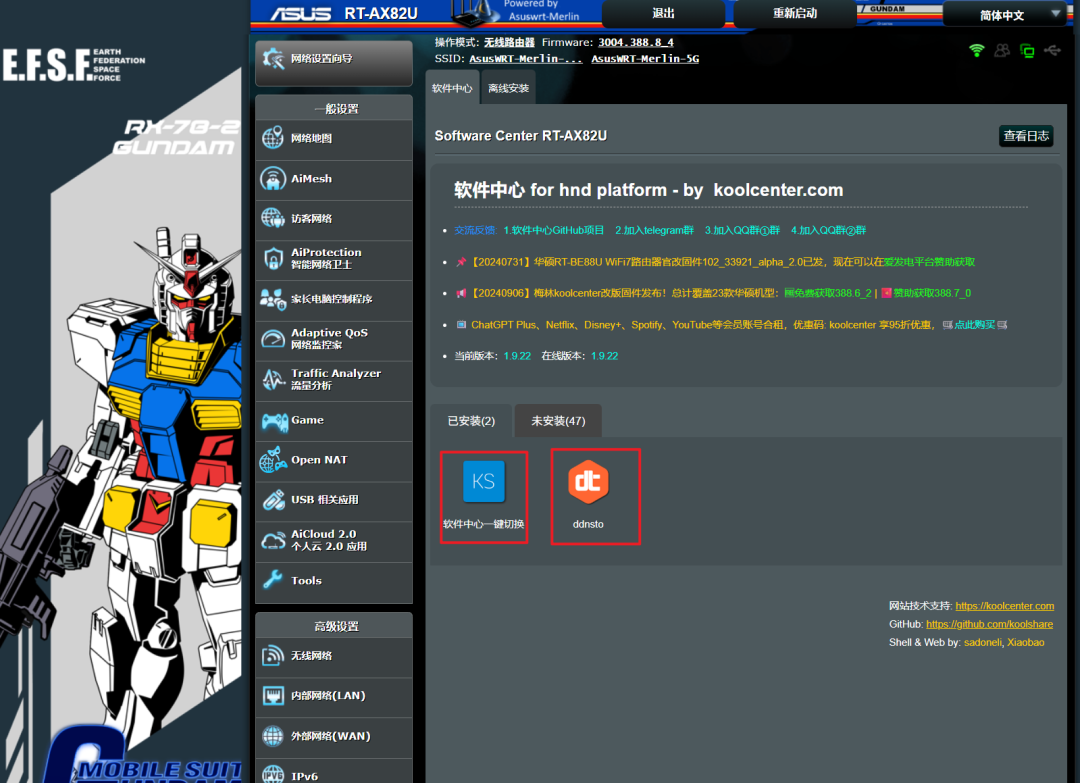Click the USB 相关应用 icon
Viewport: 1080px width, 783px height.
[x=273, y=500]
